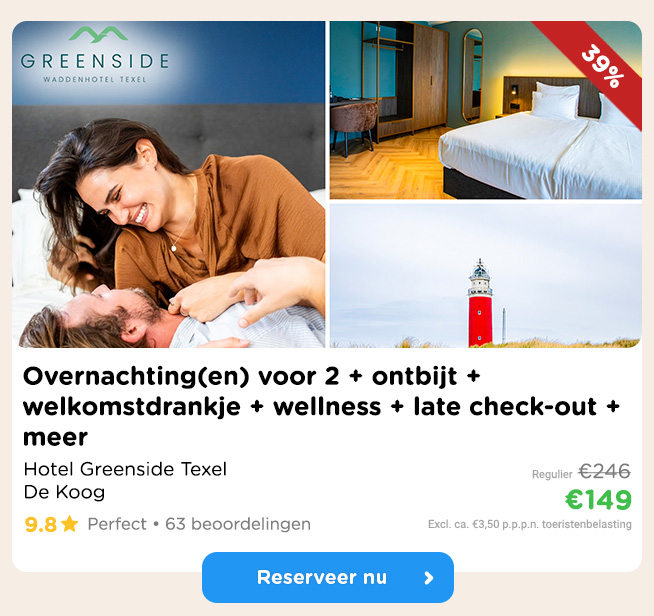Click the Regulier price label

552,474
